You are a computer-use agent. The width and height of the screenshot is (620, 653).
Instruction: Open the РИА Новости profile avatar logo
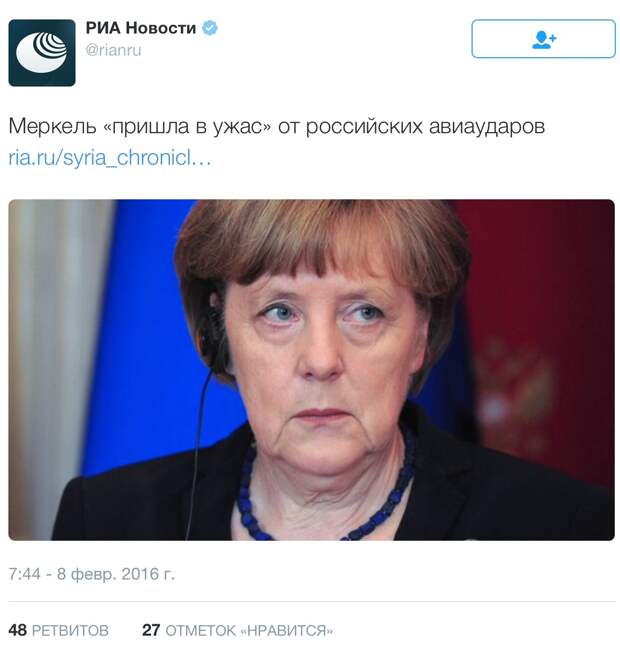click(42, 52)
